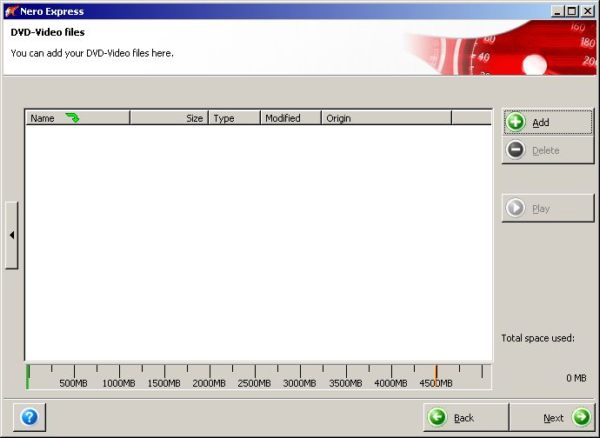
Task: Go Back to the previous step
Action: (x=466, y=417)
